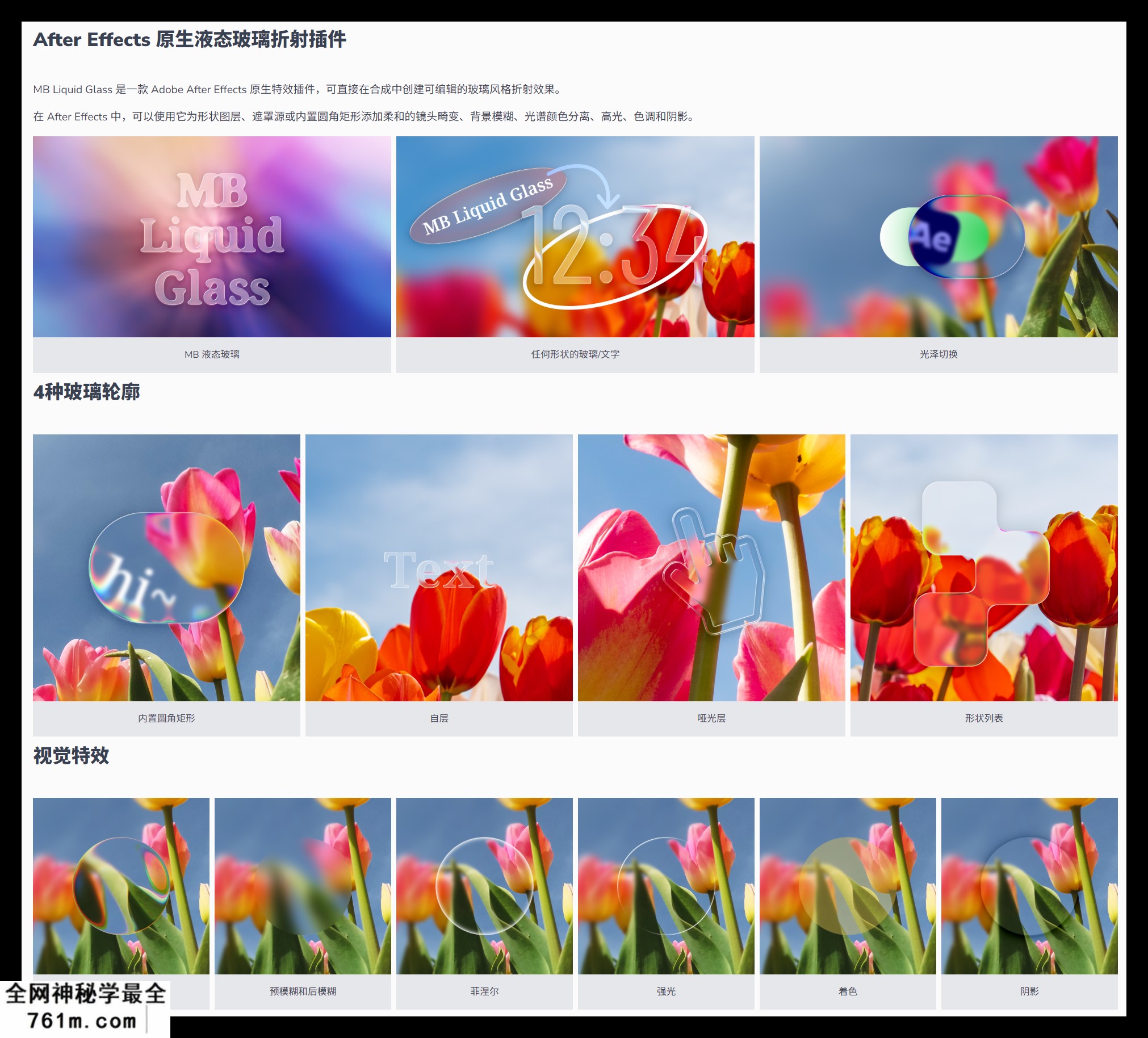
Task: Click the paragraph starting "在 After Effects 中"
Action: [365, 117]
